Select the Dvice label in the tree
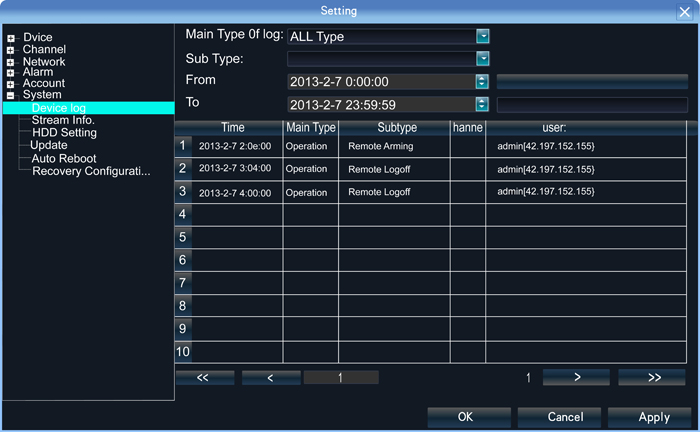Screen dimensions: 700x432 [38, 37]
